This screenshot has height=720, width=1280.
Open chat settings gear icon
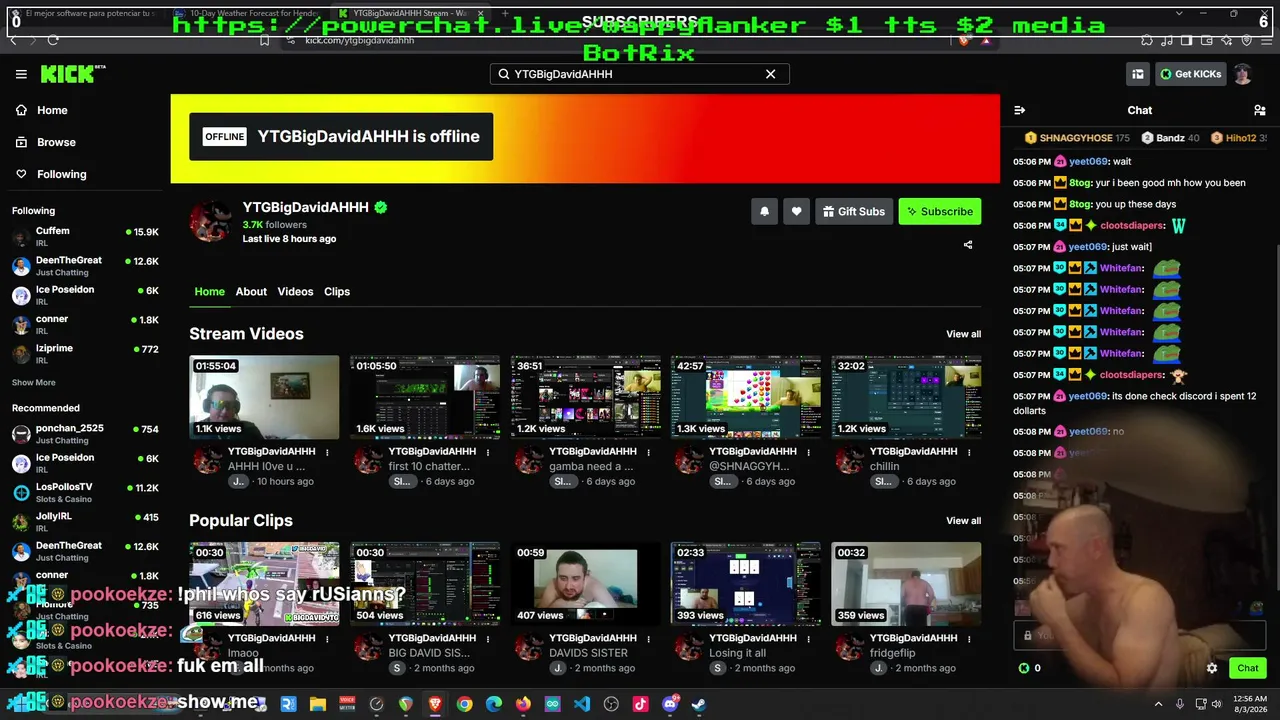click(x=1212, y=668)
